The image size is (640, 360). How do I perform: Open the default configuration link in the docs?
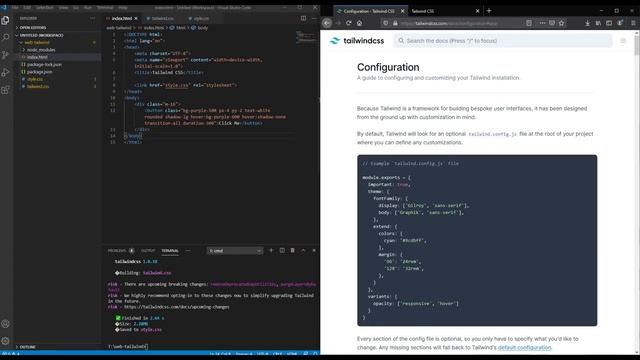(x=524, y=347)
